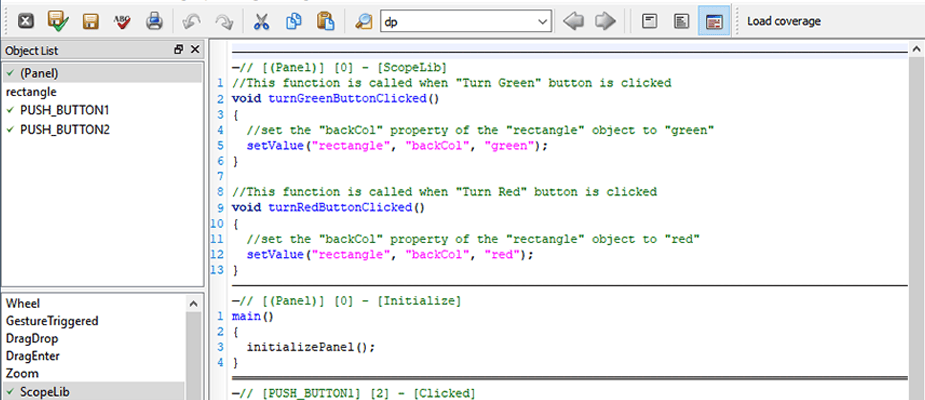
Task: Paste from clipboard icon
Action: pos(325,22)
